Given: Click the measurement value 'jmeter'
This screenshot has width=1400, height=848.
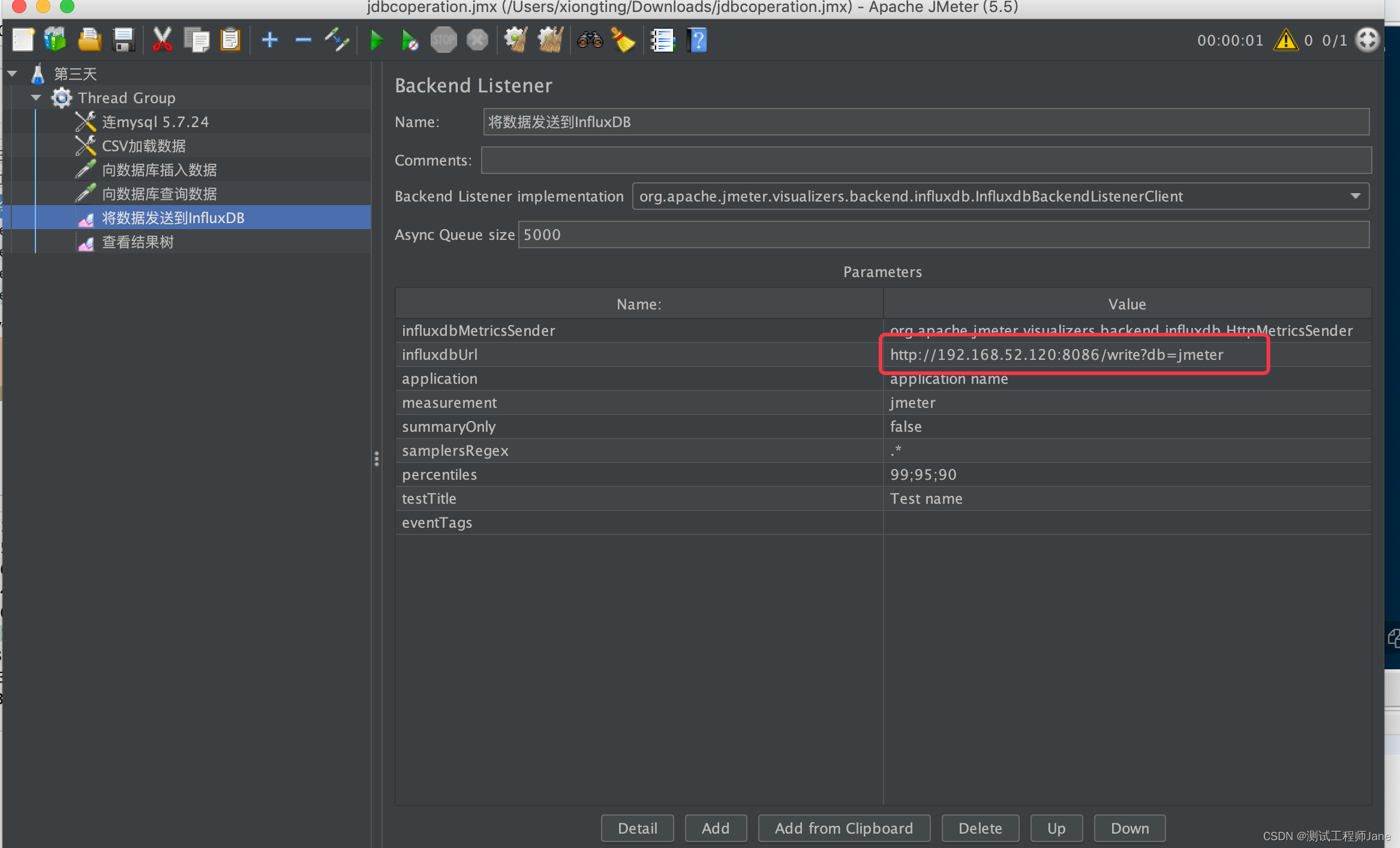Looking at the screenshot, I should [1127, 402].
